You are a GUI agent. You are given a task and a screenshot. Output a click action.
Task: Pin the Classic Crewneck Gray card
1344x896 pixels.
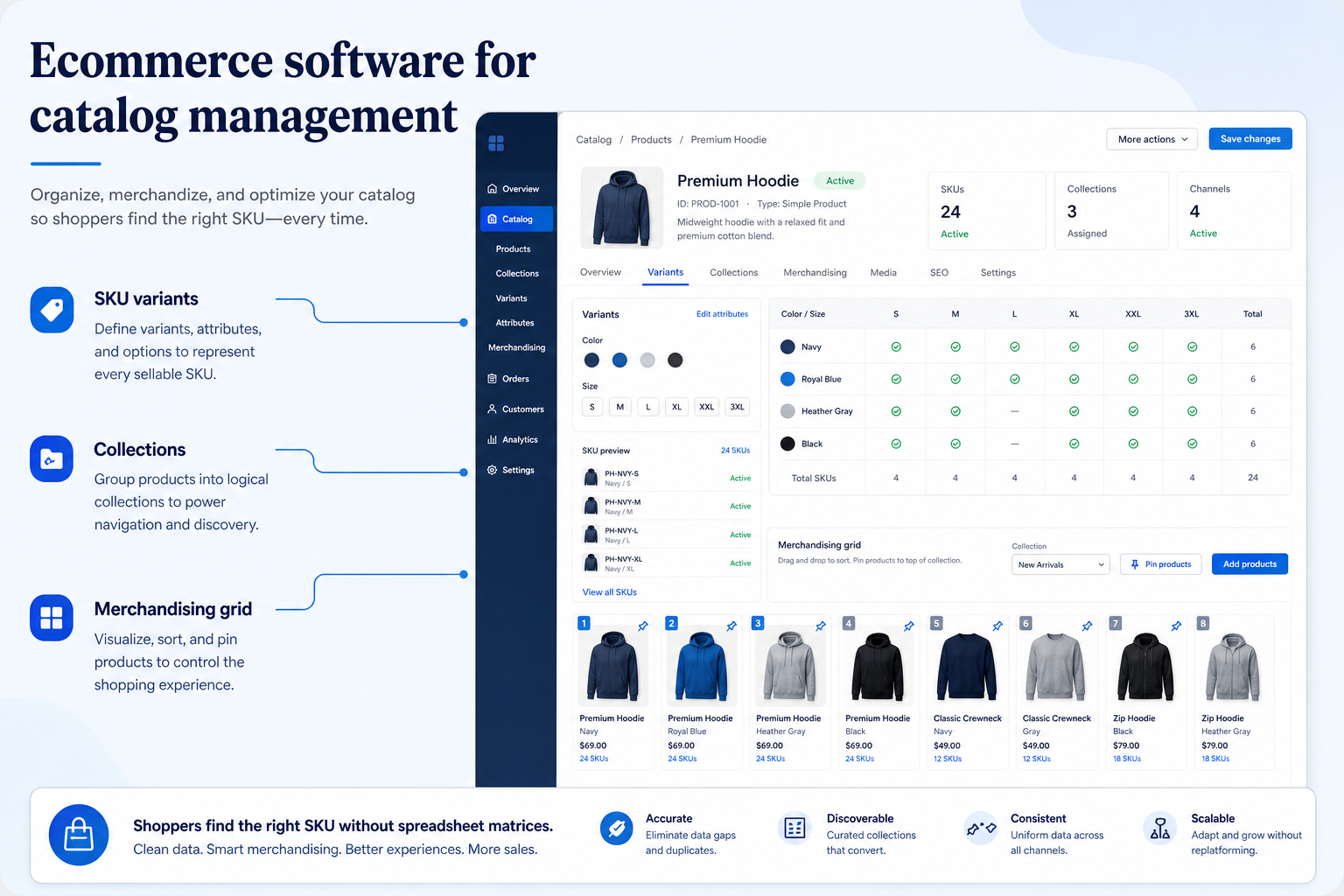[x=1087, y=626]
